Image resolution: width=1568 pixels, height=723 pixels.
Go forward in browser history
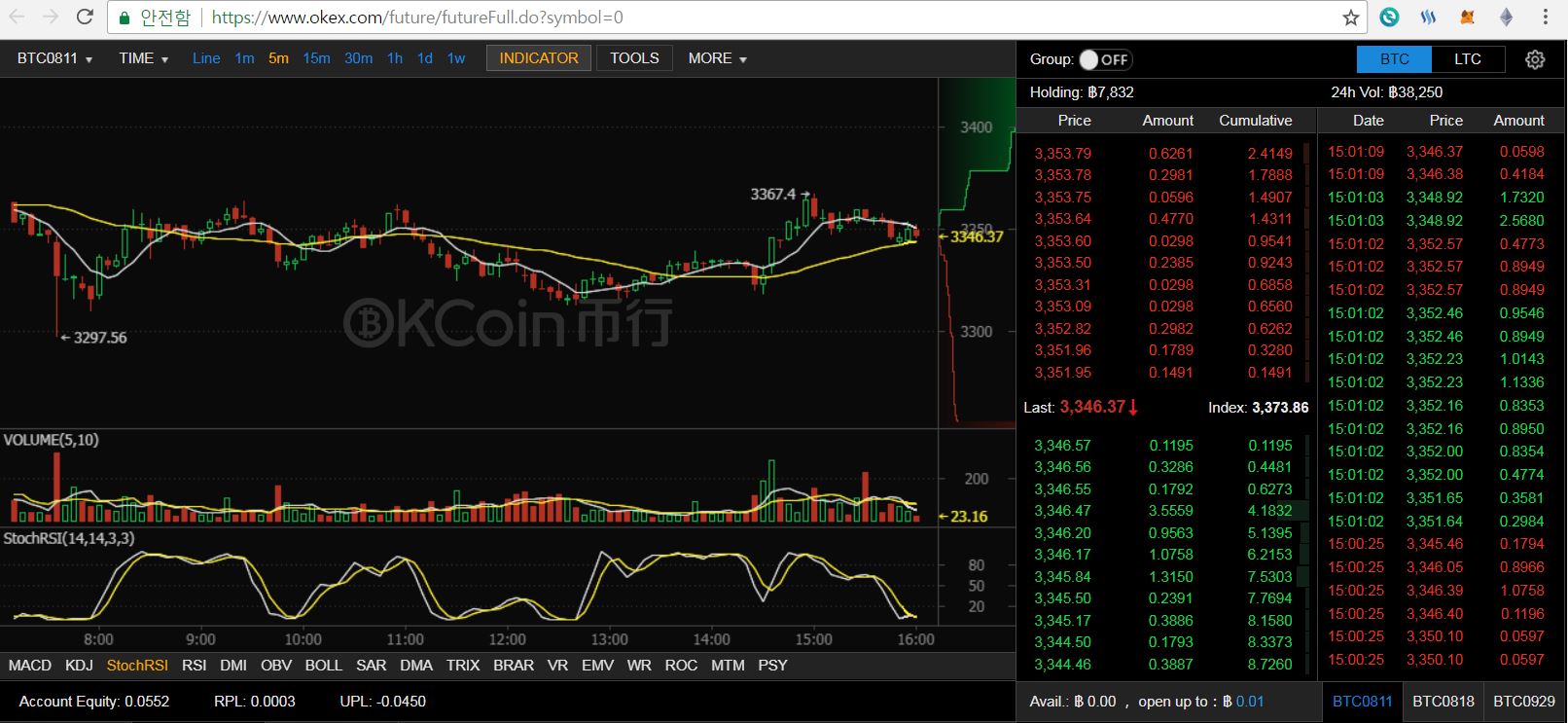52,17
